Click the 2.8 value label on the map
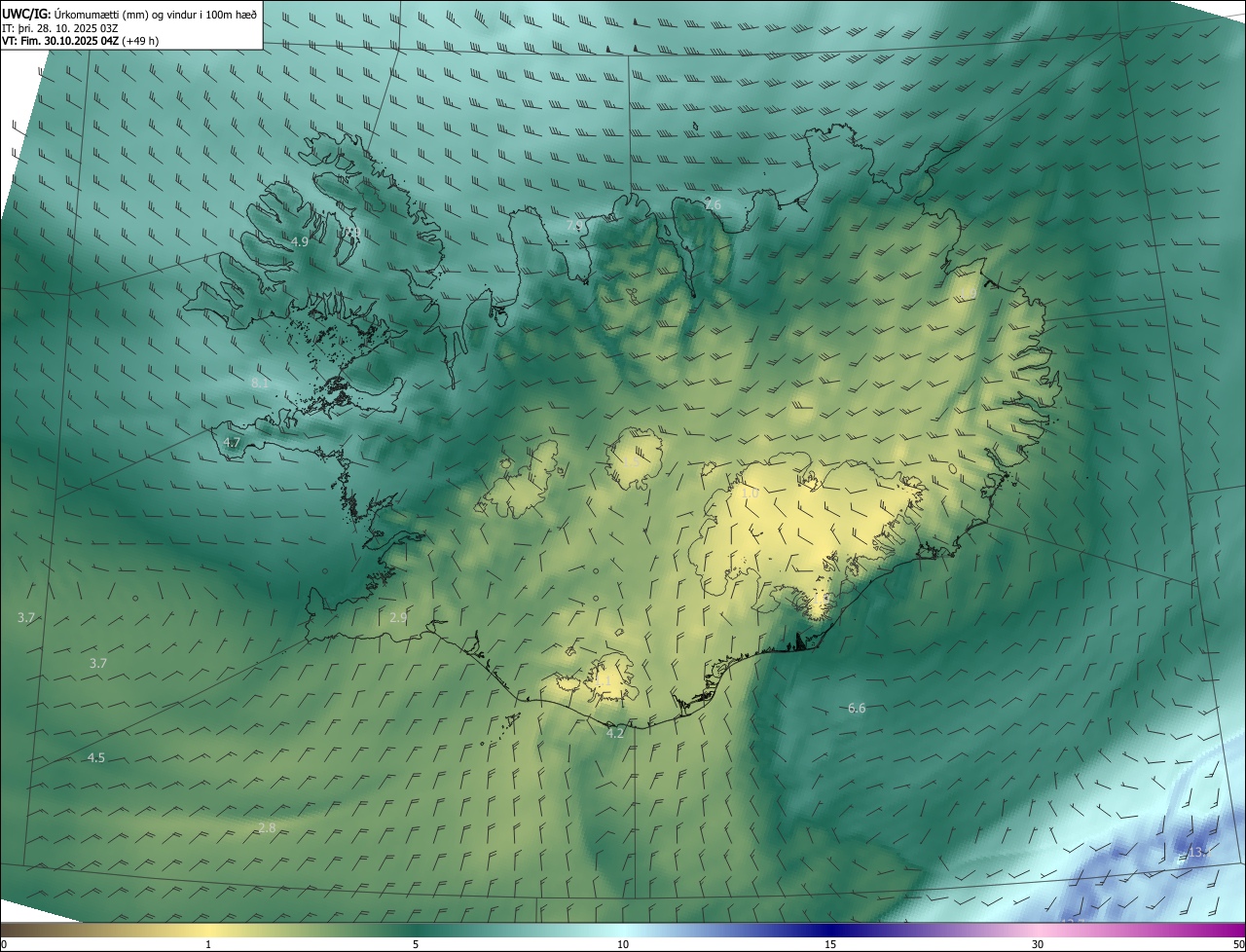1246x952 pixels. (x=267, y=827)
